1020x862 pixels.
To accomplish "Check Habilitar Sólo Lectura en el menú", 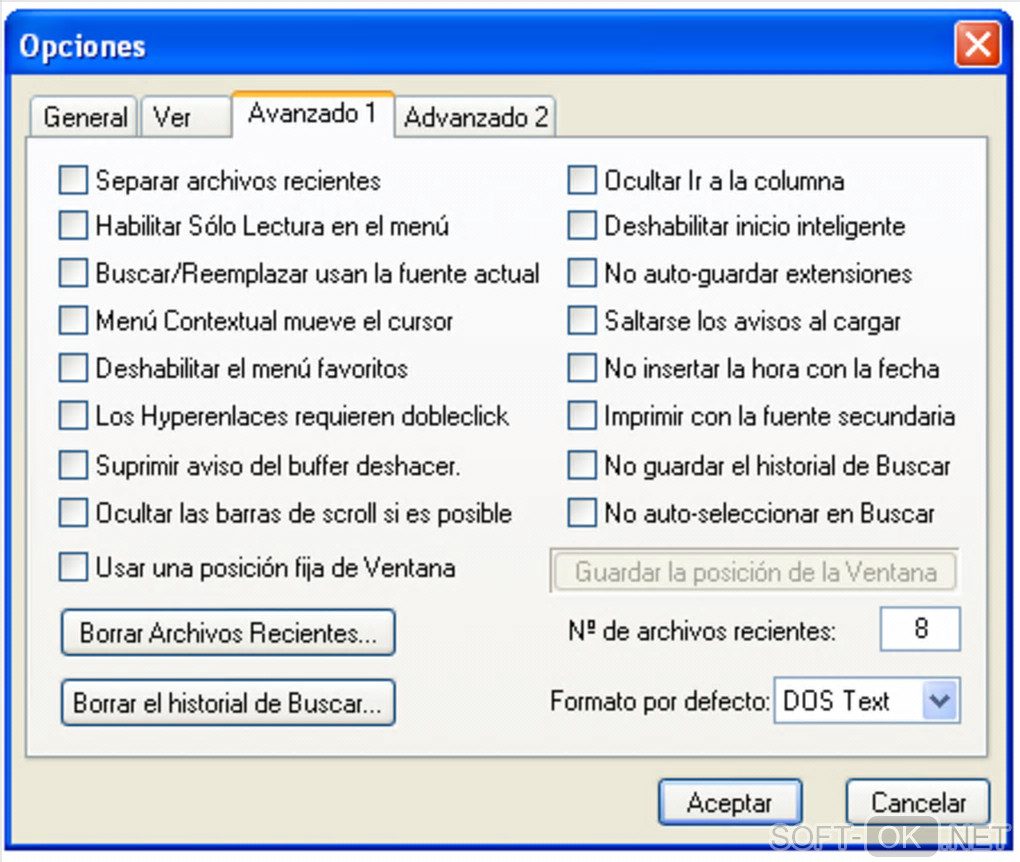I will tap(74, 226).
